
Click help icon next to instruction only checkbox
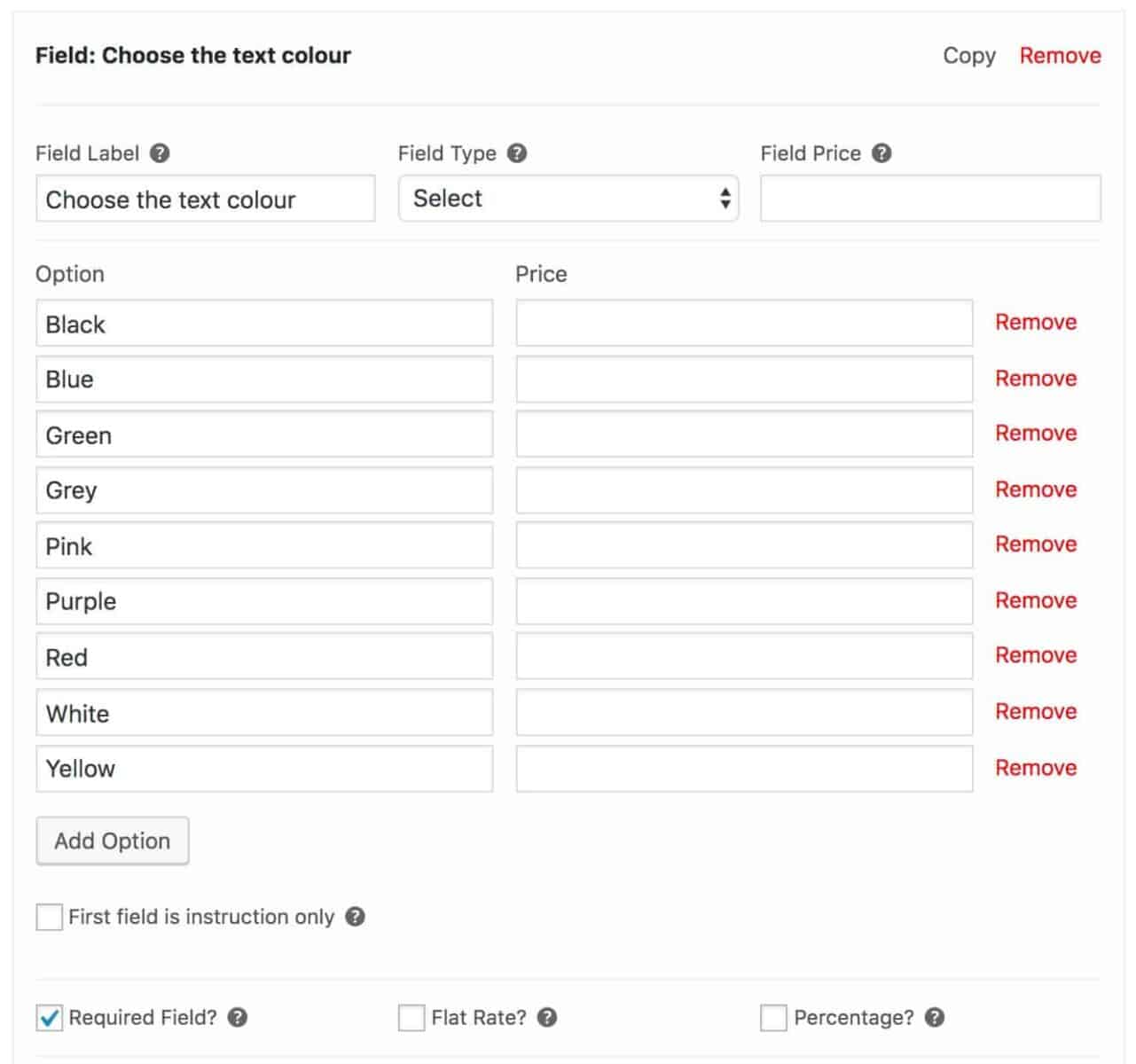[x=355, y=917]
